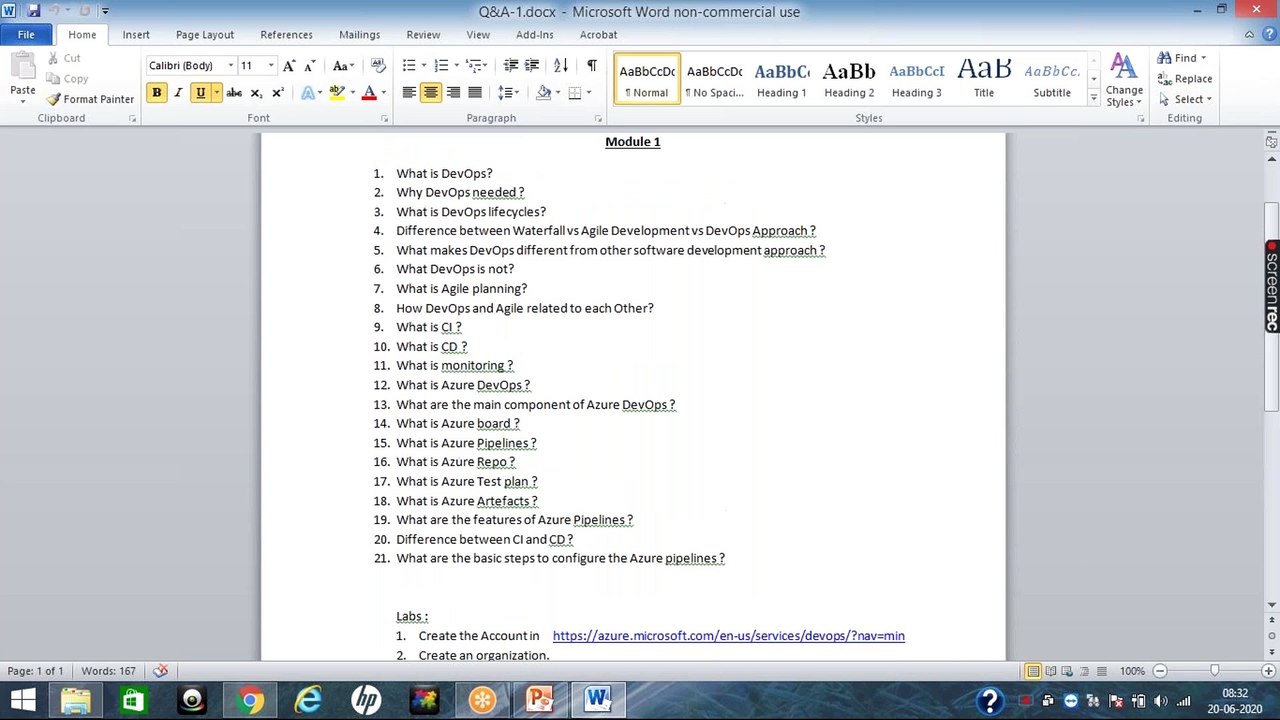Click the Sort icon
The image size is (1280, 720).
click(x=561, y=66)
